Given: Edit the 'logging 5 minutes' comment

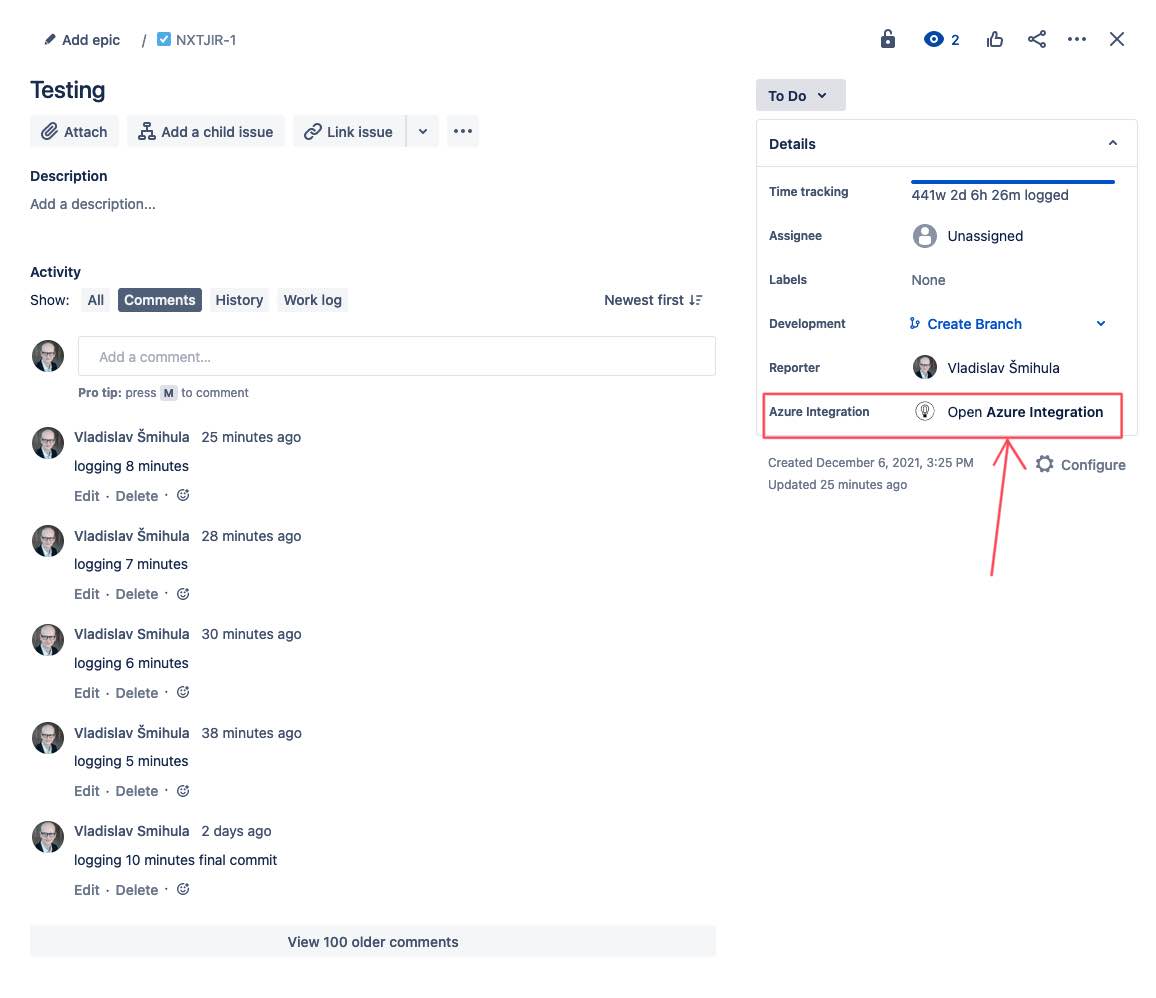Looking at the screenshot, I should coord(86,791).
